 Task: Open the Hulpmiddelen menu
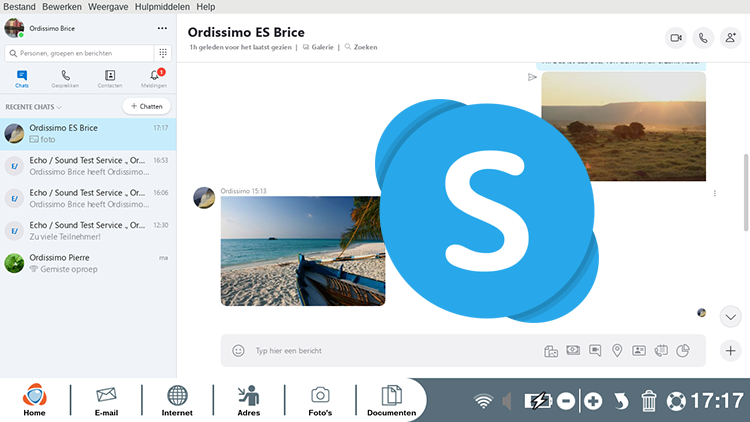[x=162, y=7]
